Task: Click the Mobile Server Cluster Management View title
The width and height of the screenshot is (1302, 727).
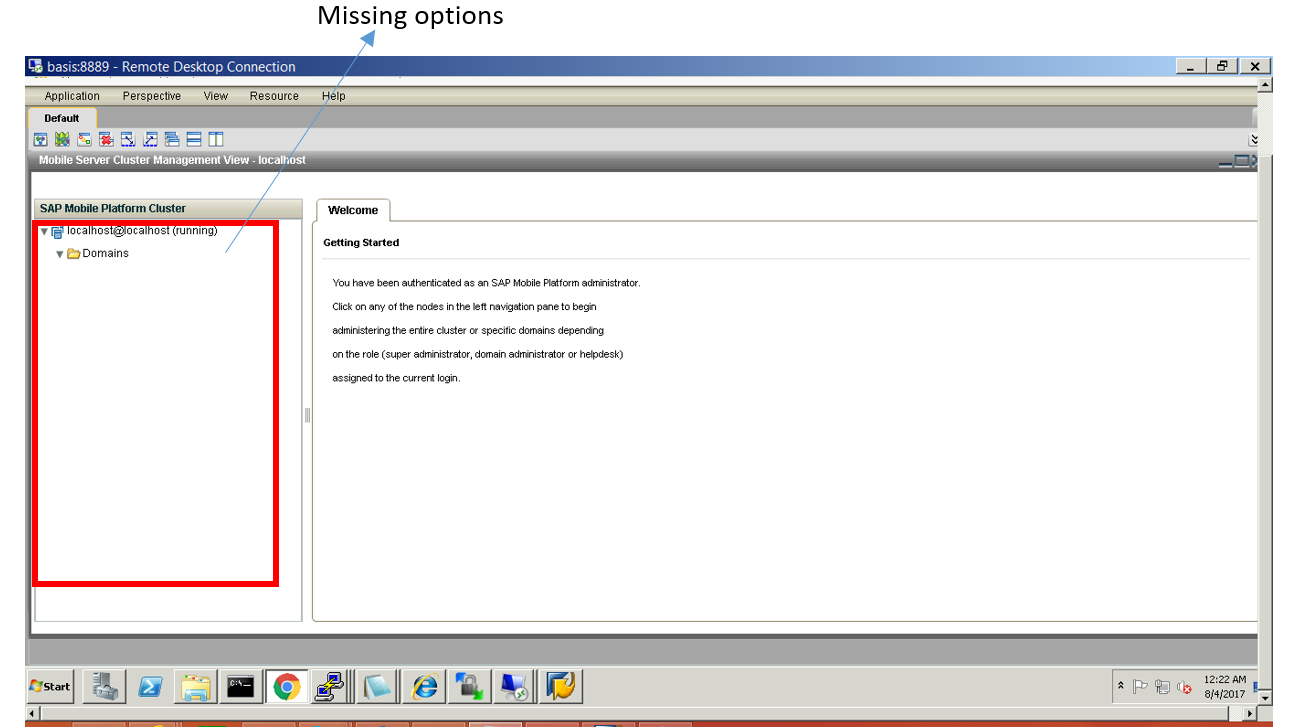Action: coord(172,160)
